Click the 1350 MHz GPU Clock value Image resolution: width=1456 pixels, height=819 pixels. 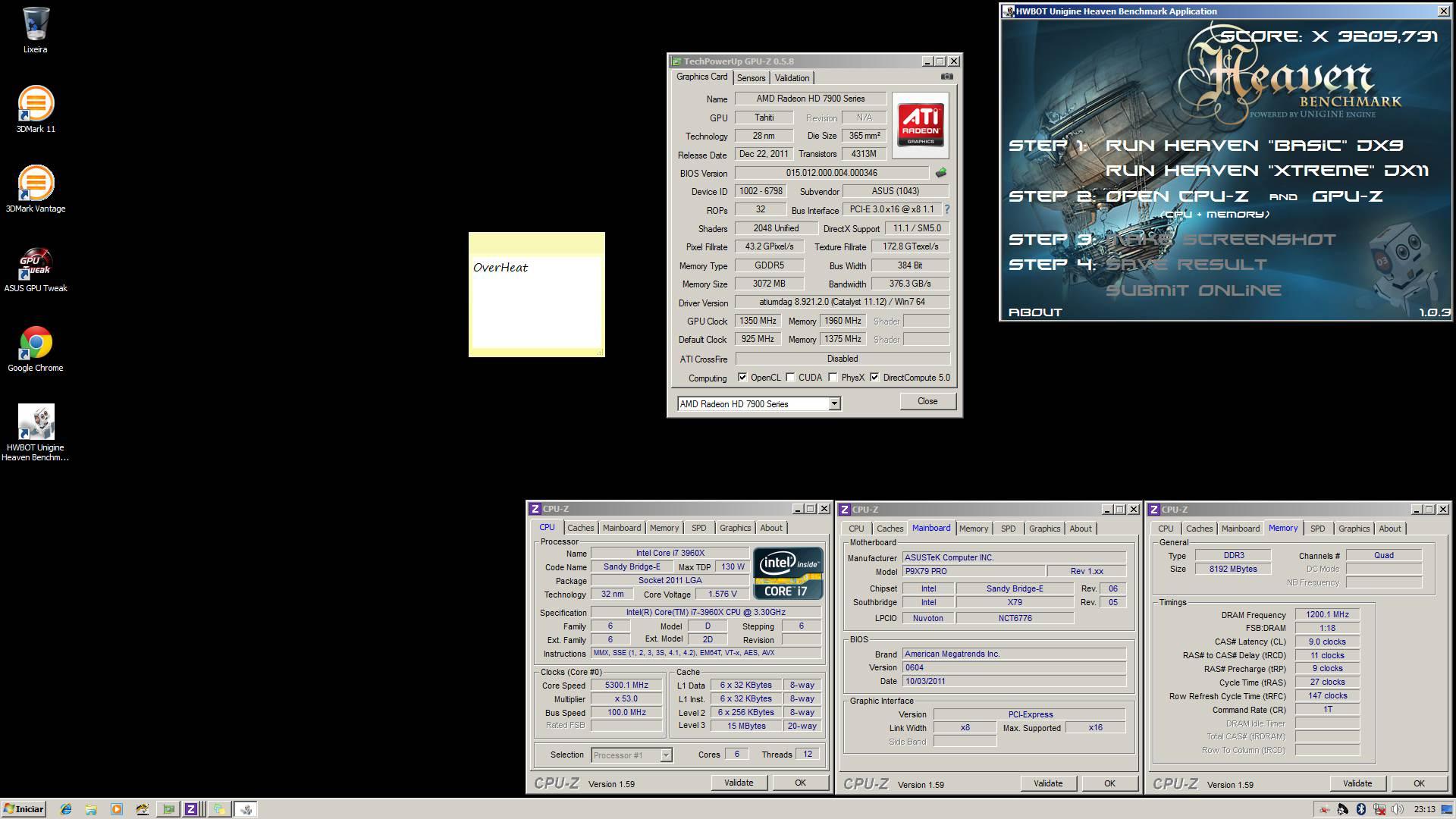[x=758, y=321]
